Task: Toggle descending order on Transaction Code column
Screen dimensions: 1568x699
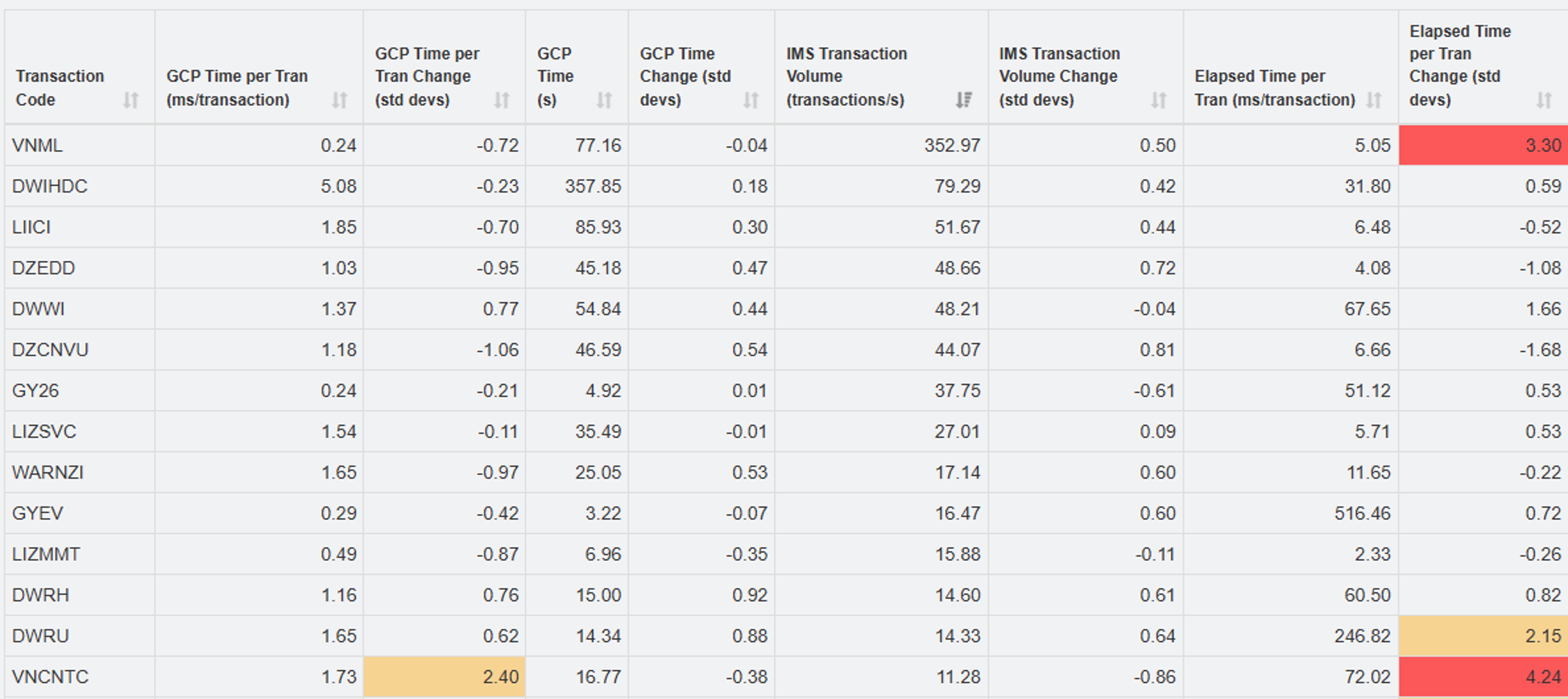Action: (x=131, y=99)
